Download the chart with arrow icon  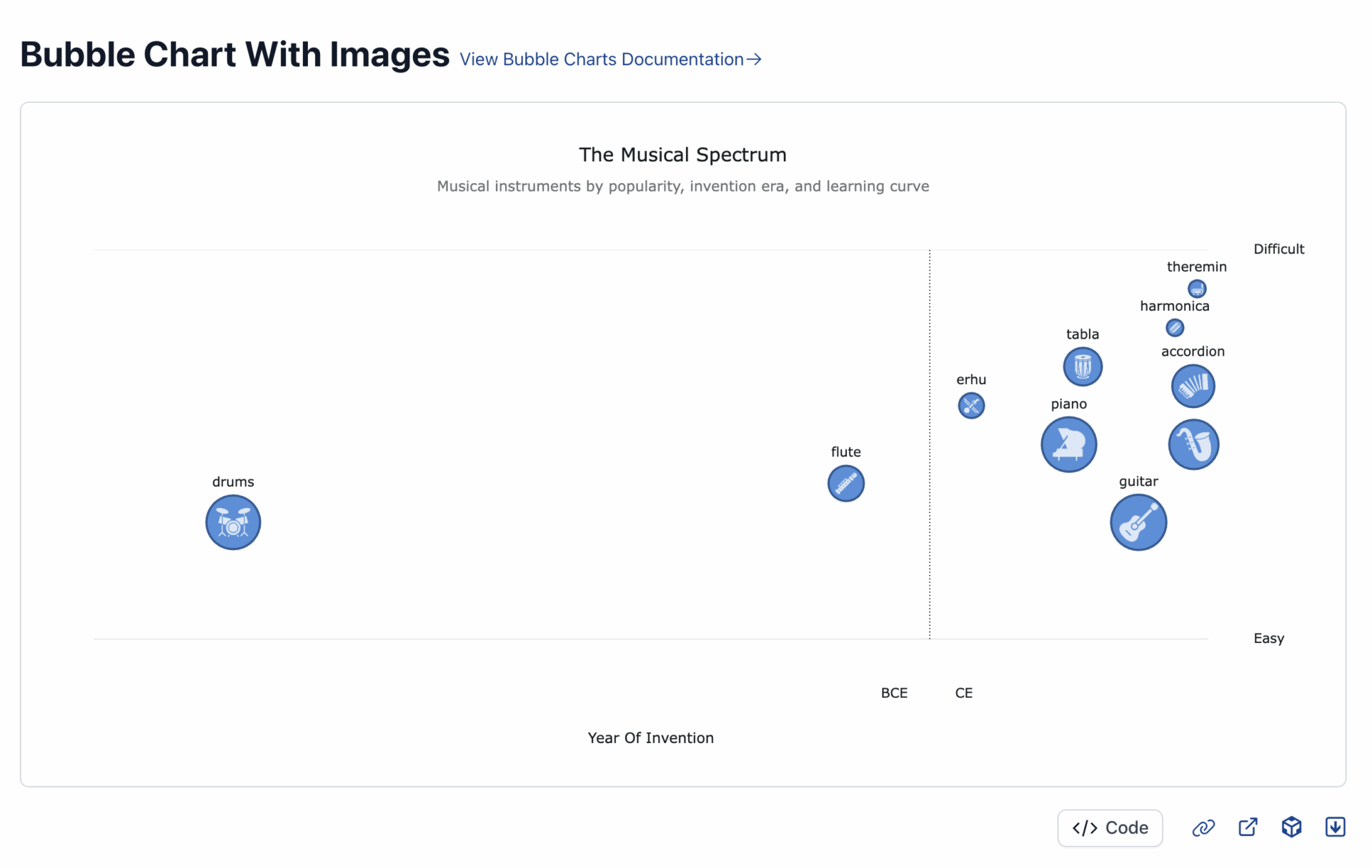pos(1335,827)
